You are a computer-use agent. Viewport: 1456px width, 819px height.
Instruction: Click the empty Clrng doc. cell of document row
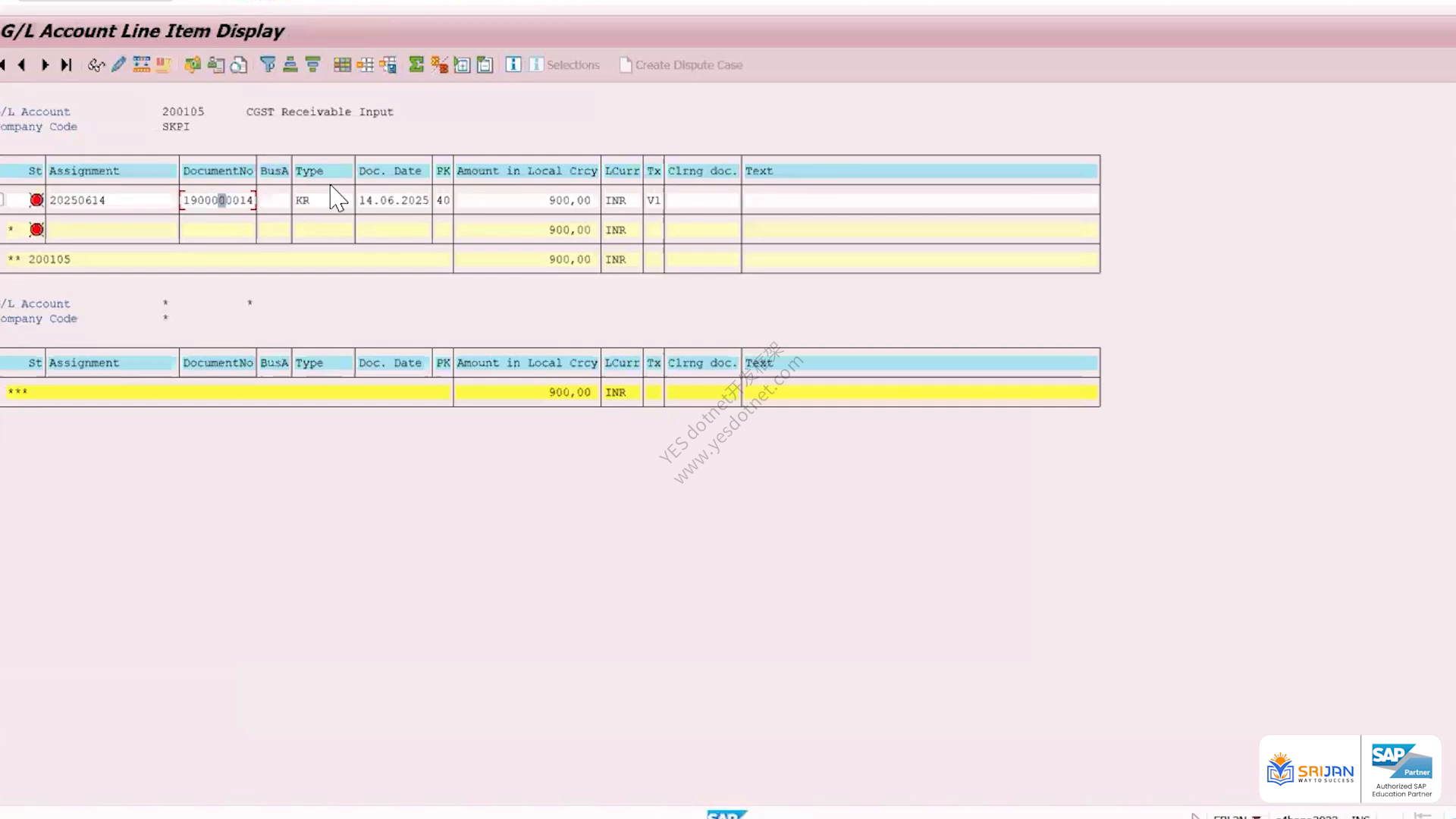[702, 201]
